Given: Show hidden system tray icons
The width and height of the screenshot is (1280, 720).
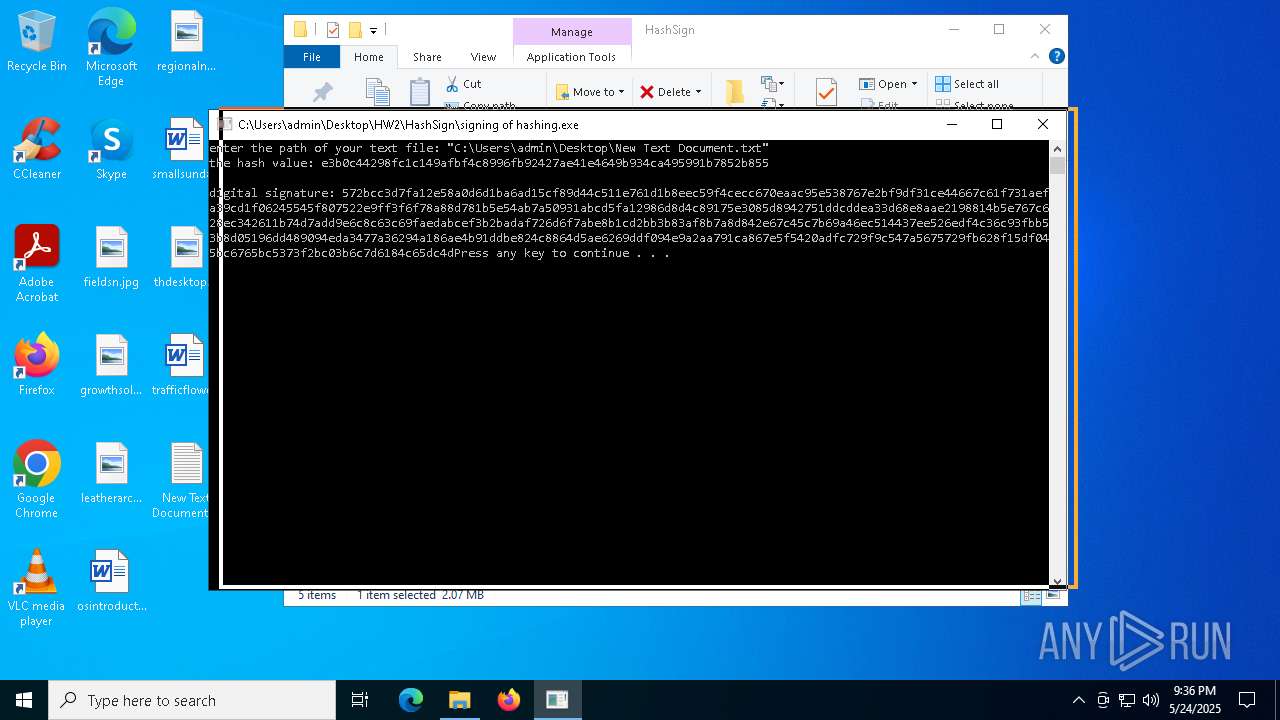Looking at the screenshot, I should tap(1078, 700).
